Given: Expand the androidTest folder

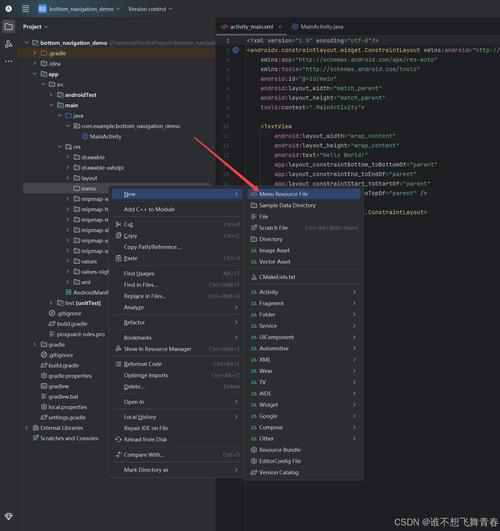Looking at the screenshot, I should (x=51, y=95).
